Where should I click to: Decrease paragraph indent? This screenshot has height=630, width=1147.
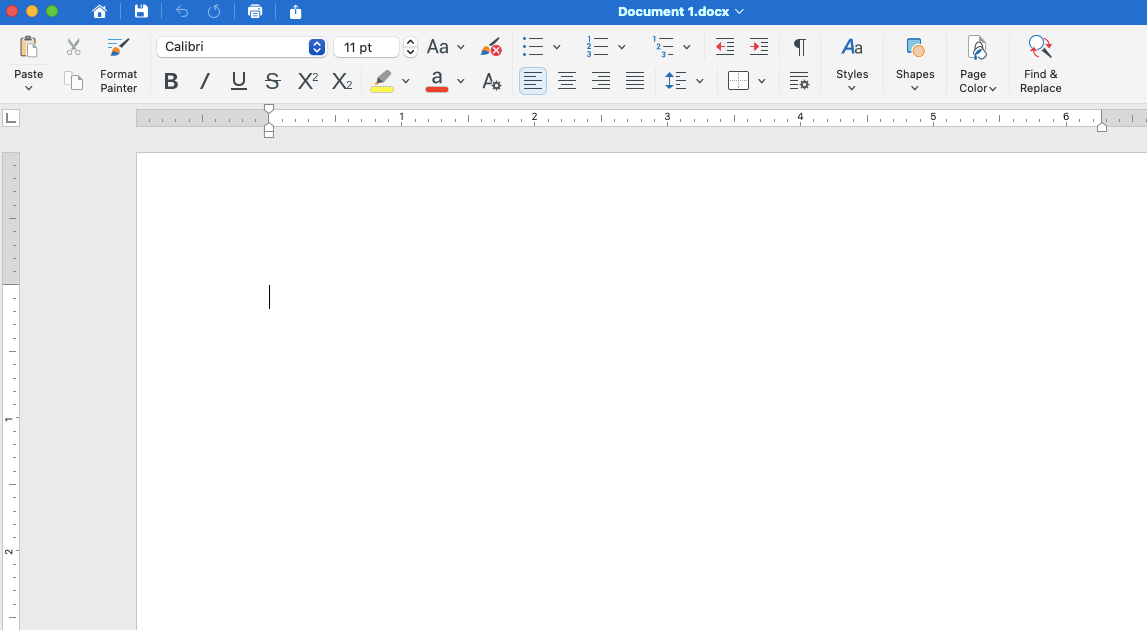(x=725, y=47)
